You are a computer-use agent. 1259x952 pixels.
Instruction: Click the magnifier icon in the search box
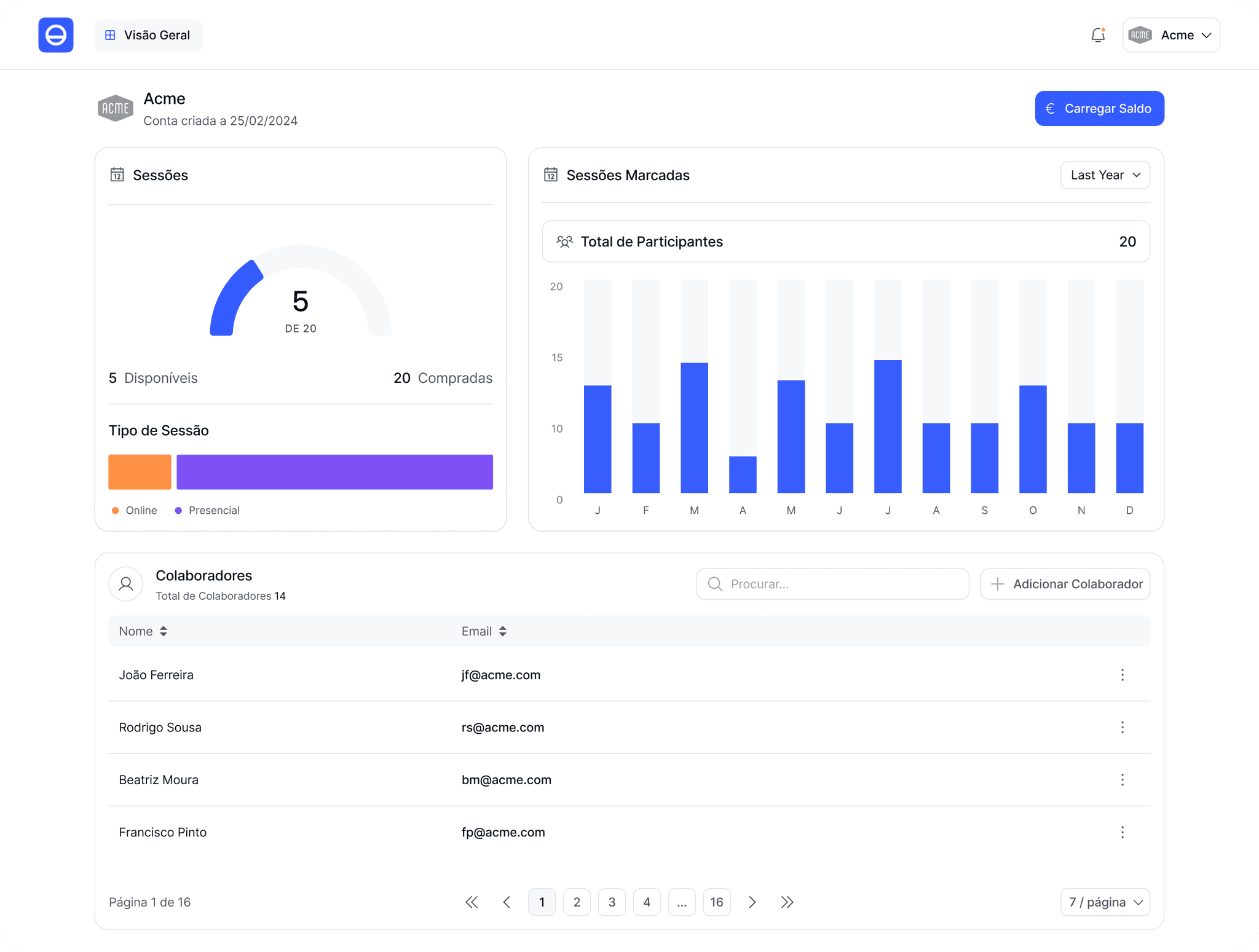pos(715,584)
